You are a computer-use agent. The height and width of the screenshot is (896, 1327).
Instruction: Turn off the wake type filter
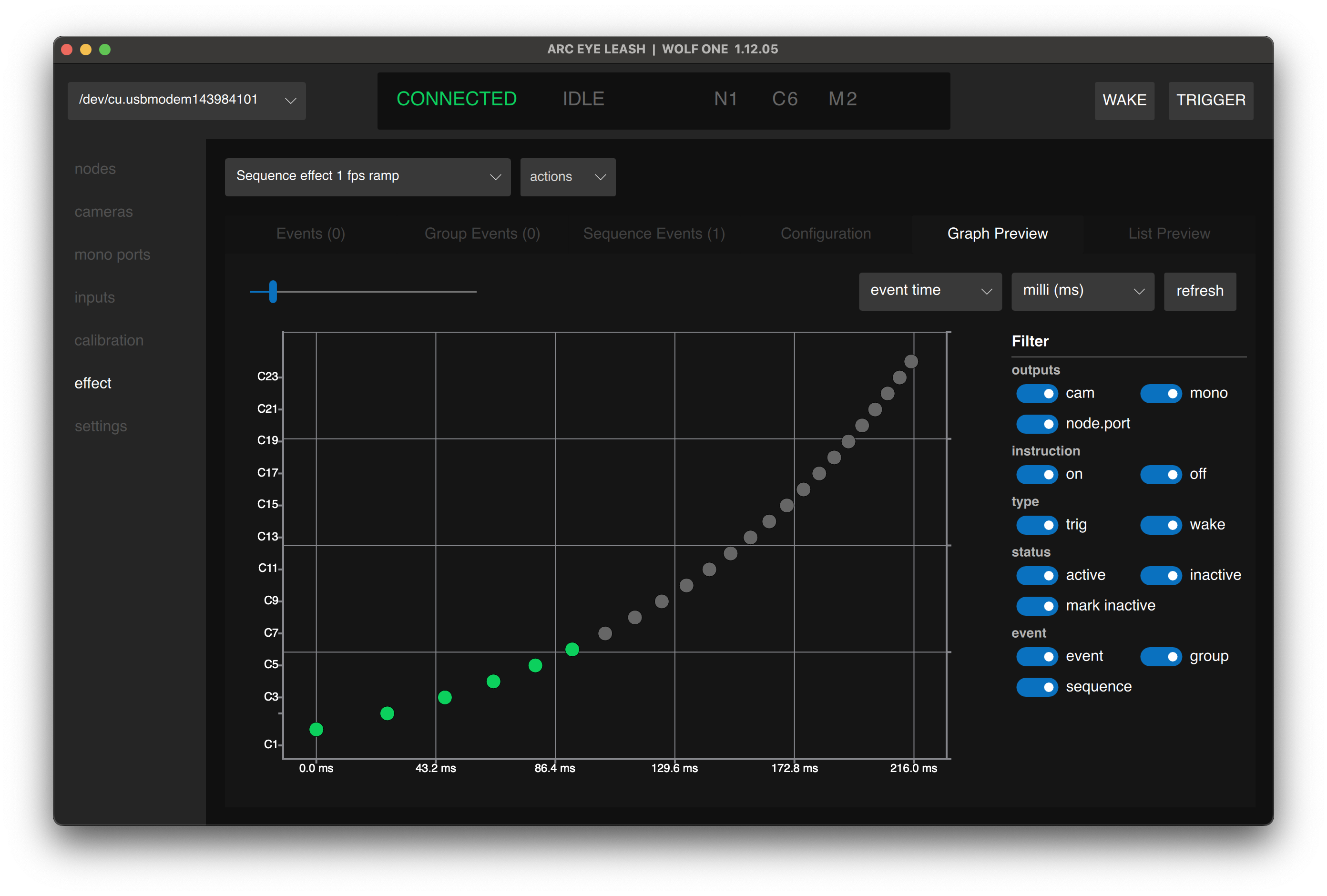1160,525
